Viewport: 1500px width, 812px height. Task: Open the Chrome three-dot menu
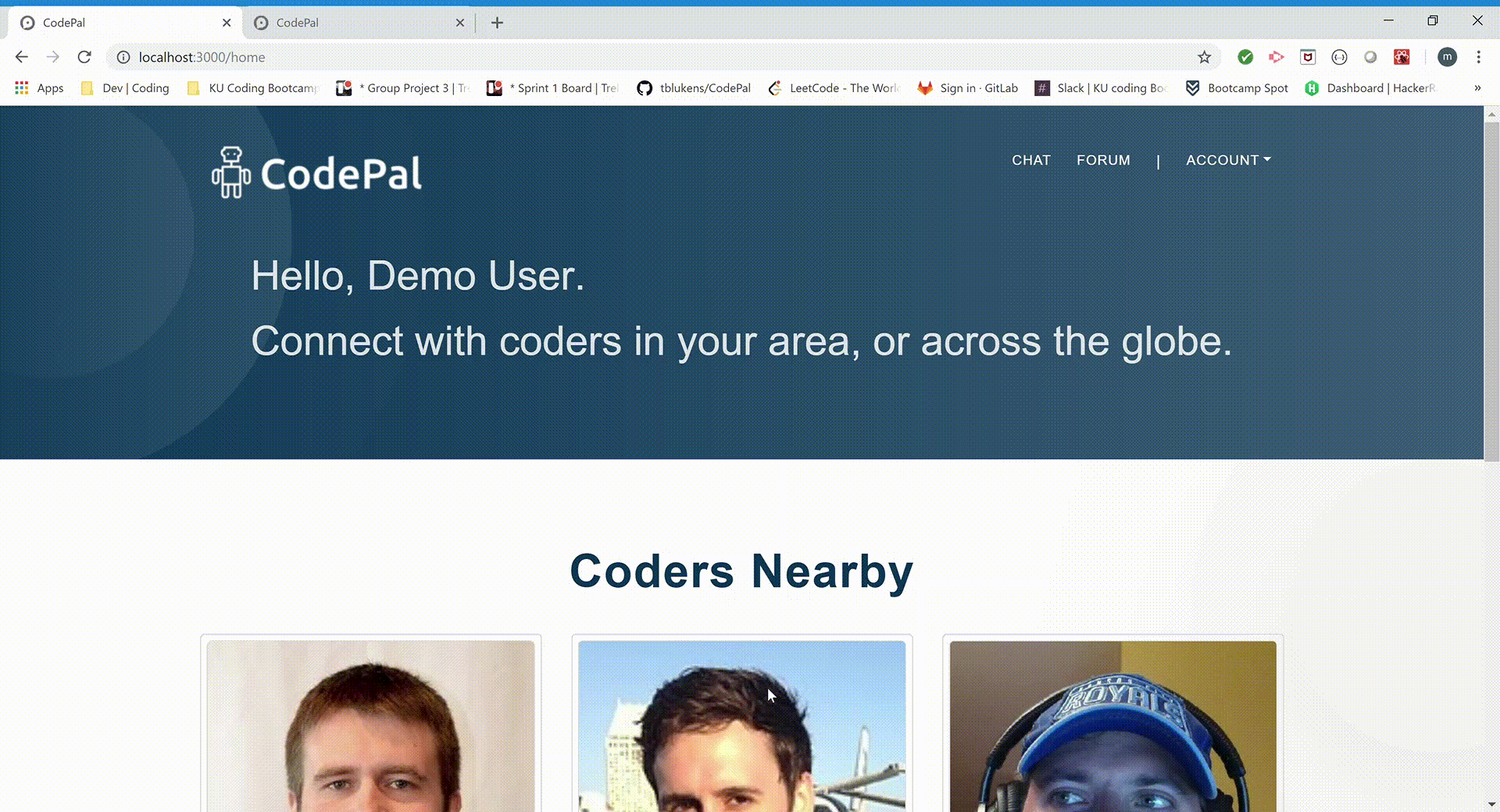point(1478,57)
